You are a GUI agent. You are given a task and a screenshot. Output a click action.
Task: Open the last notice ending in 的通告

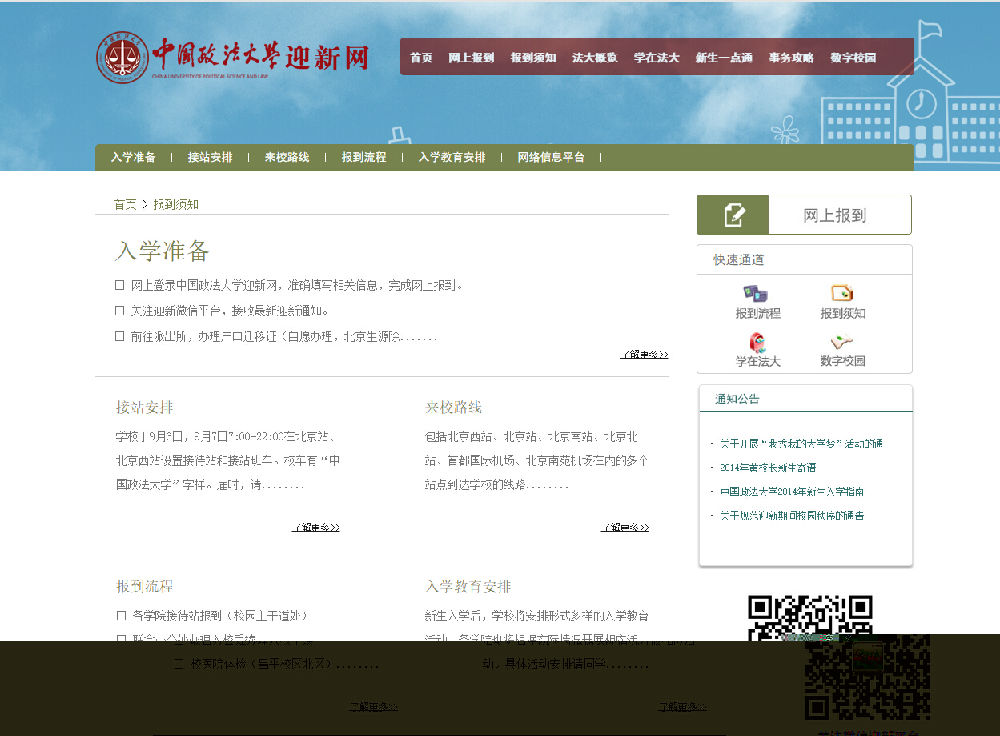click(791, 515)
